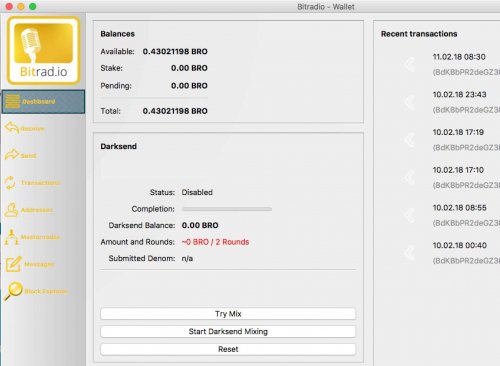
Task: Open the Send page via arrow icon
Action: click(12, 155)
